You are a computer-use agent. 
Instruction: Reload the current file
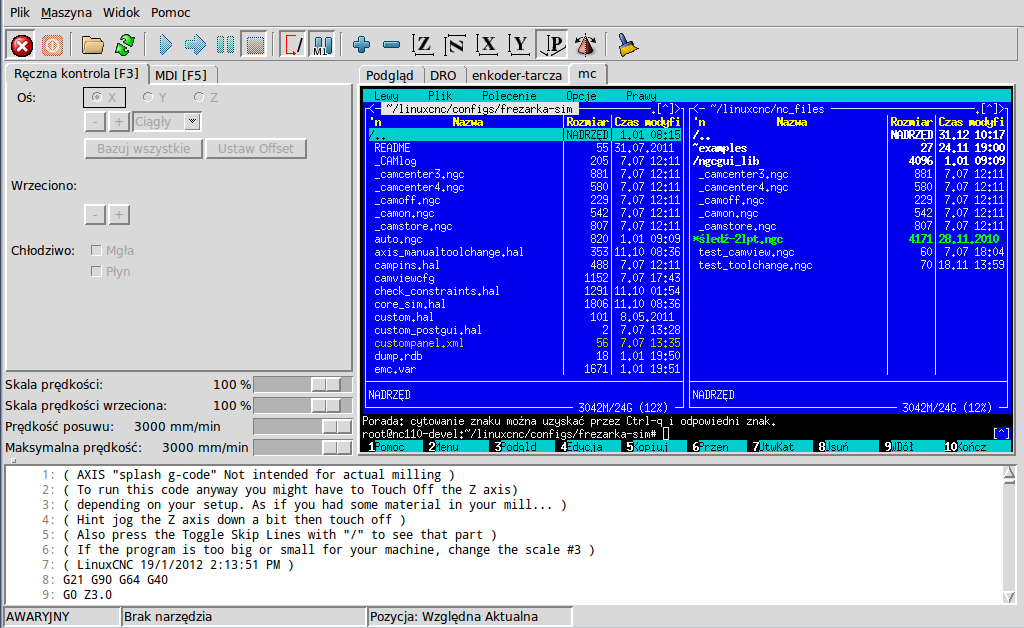[x=125, y=45]
